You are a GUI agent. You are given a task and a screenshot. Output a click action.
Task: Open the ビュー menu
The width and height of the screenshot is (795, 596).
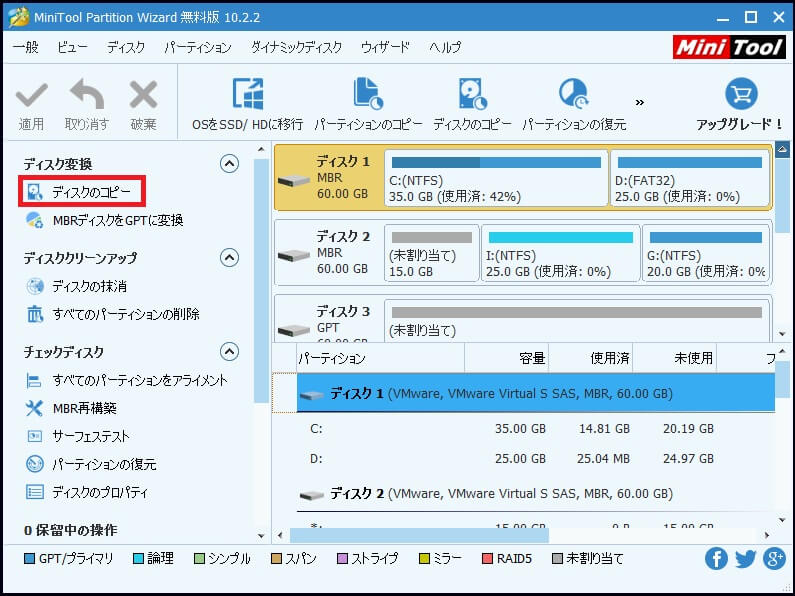coord(71,47)
